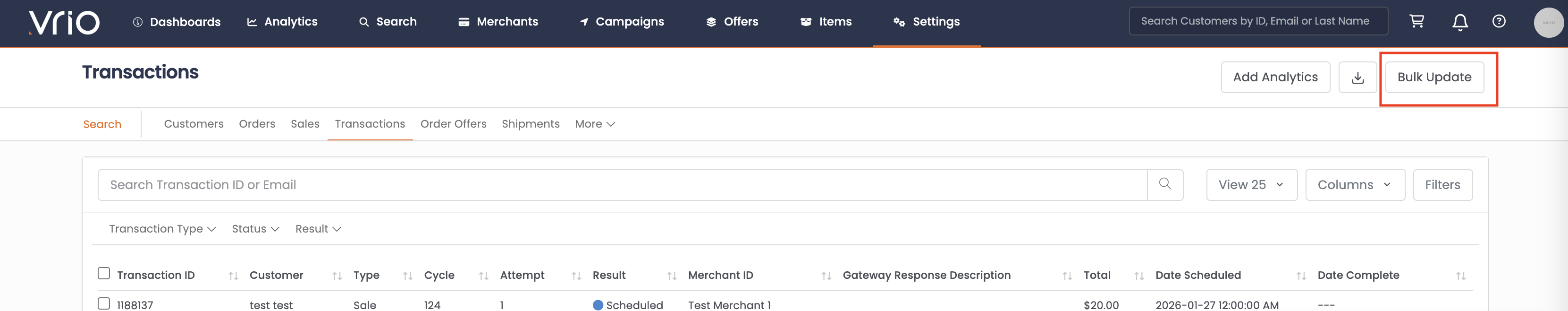Open the Items menu

[826, 22]
